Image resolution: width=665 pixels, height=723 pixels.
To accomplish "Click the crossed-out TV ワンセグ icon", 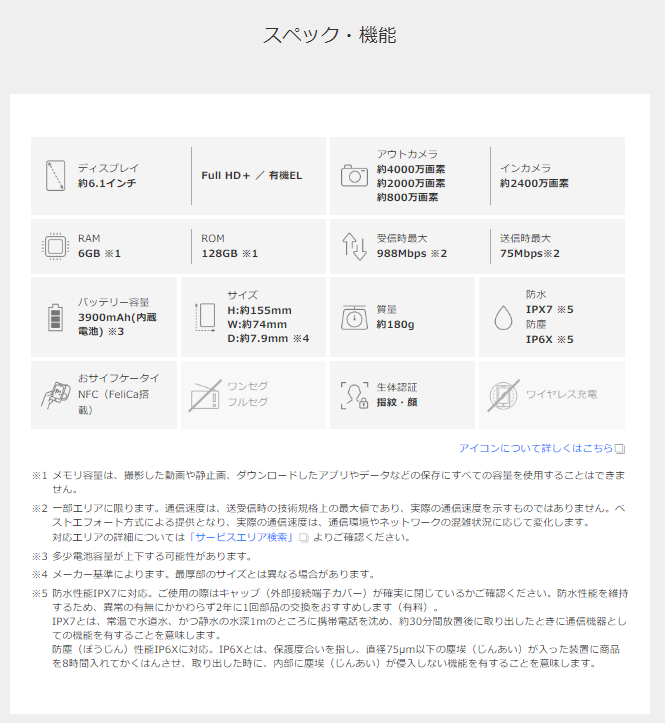I will click(205, 396).
